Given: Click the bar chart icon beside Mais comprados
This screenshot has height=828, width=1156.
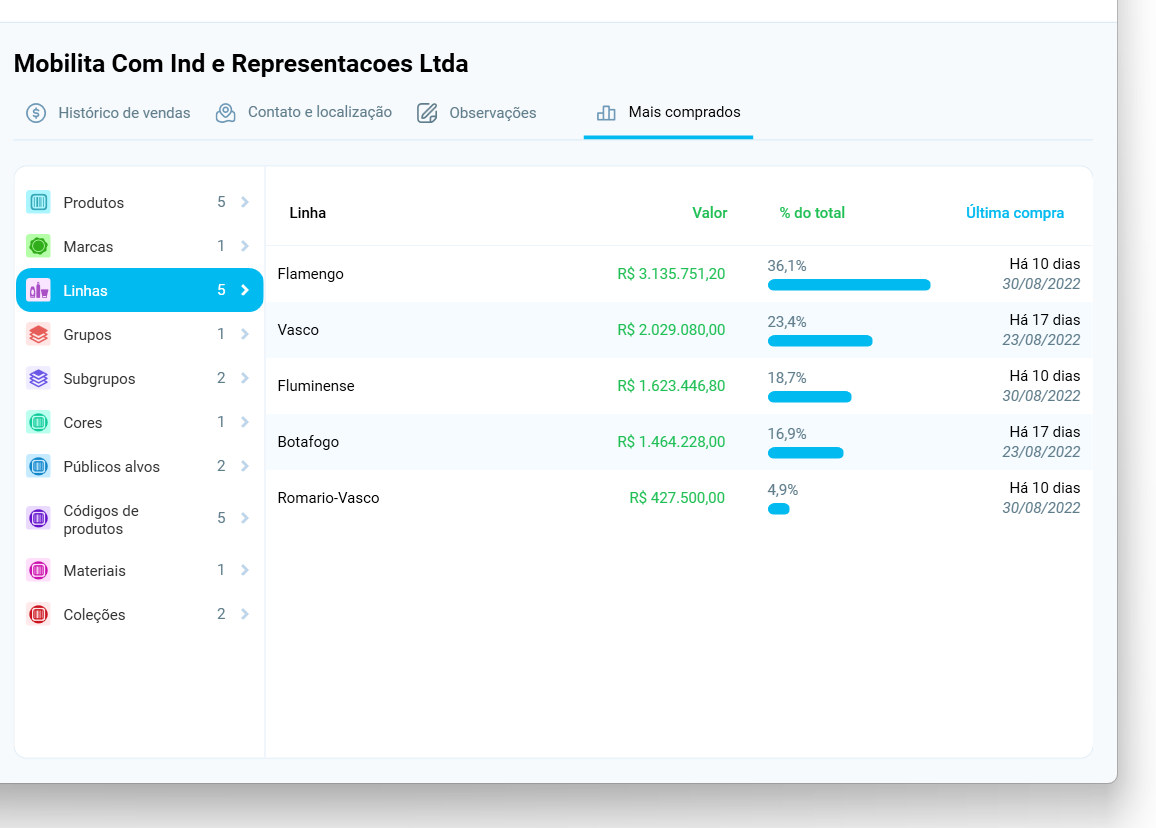Looking at the screenshot, I should point(606,113).
